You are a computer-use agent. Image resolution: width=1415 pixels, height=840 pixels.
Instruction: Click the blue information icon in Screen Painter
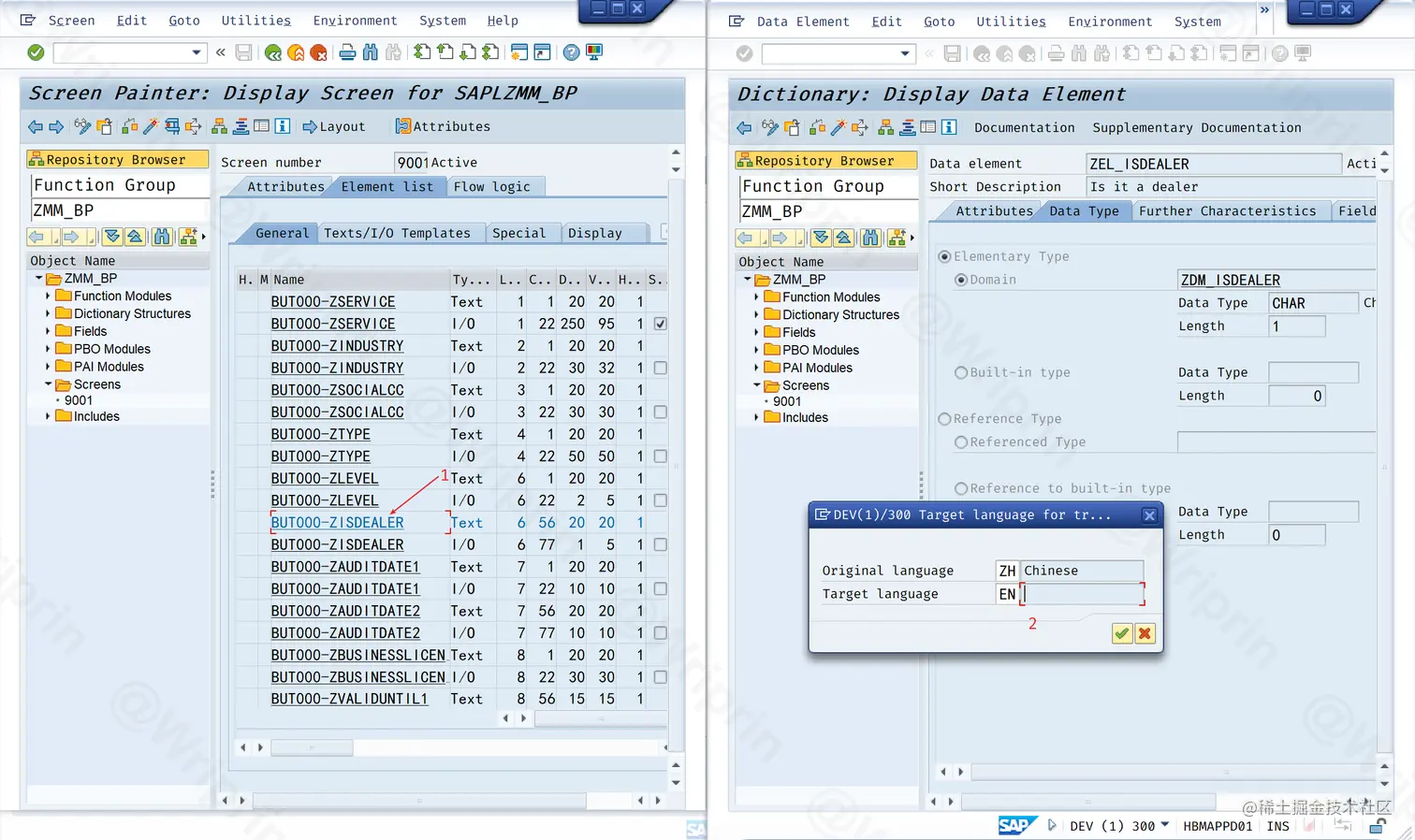[x=283, y=126]
